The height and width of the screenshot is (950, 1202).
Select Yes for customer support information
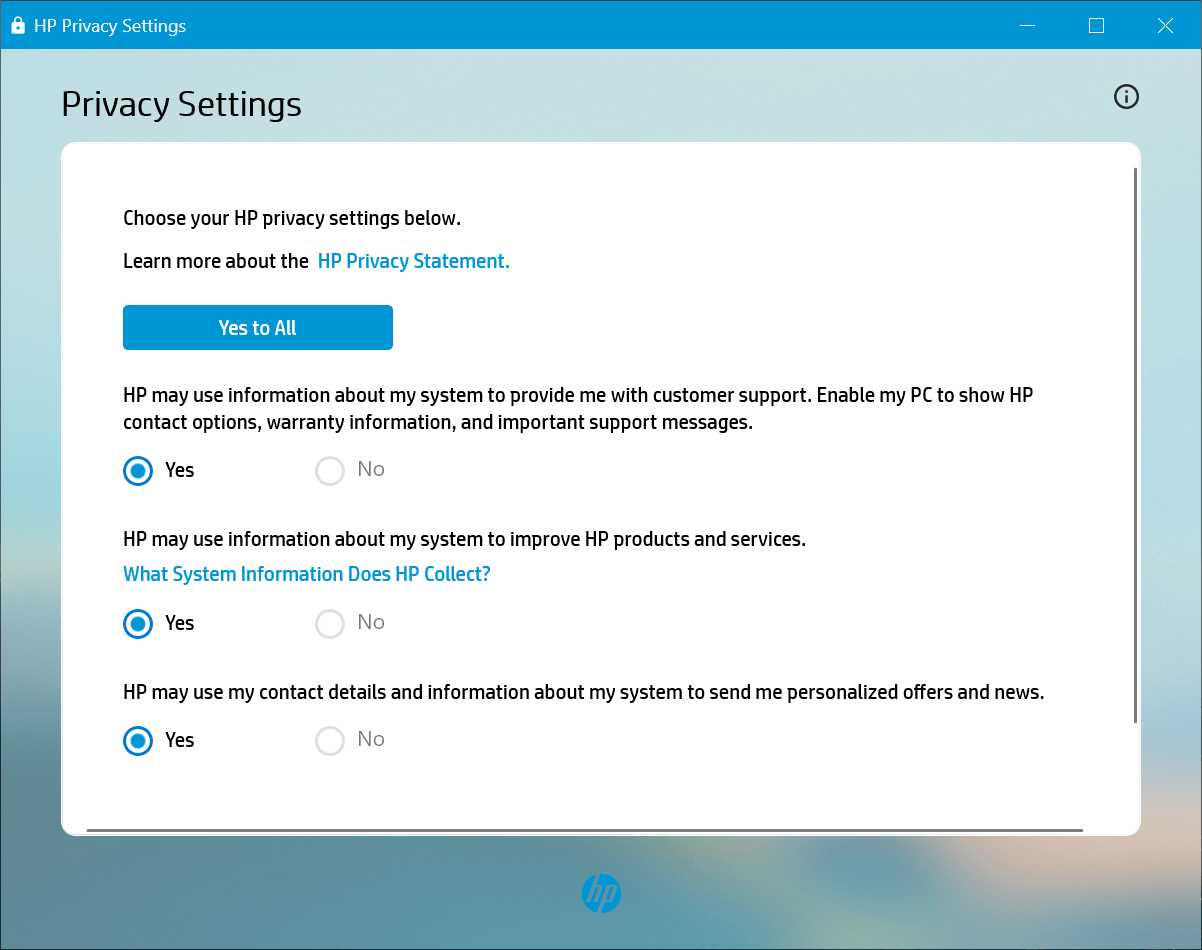point(138,470)
